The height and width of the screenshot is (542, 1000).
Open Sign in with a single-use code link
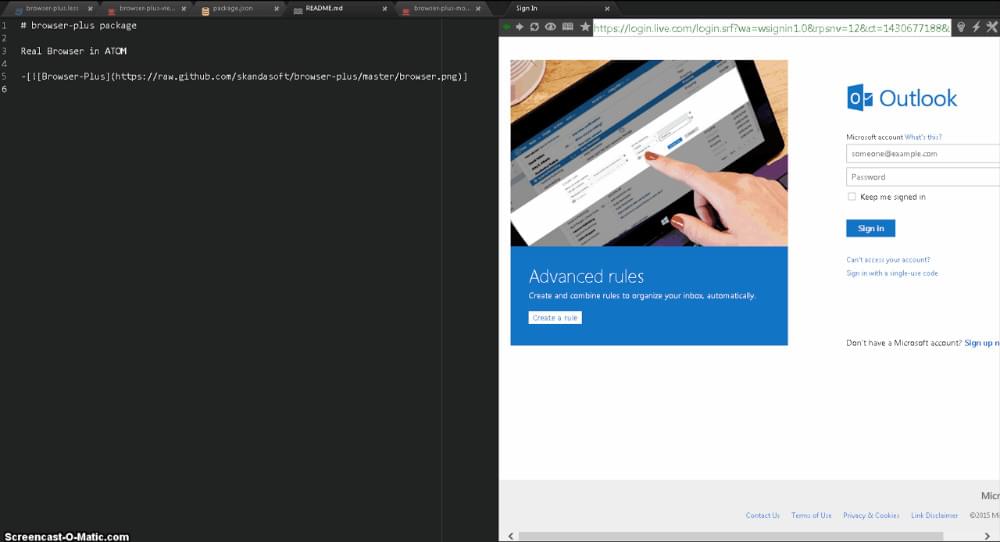click(x=892, y=273)
